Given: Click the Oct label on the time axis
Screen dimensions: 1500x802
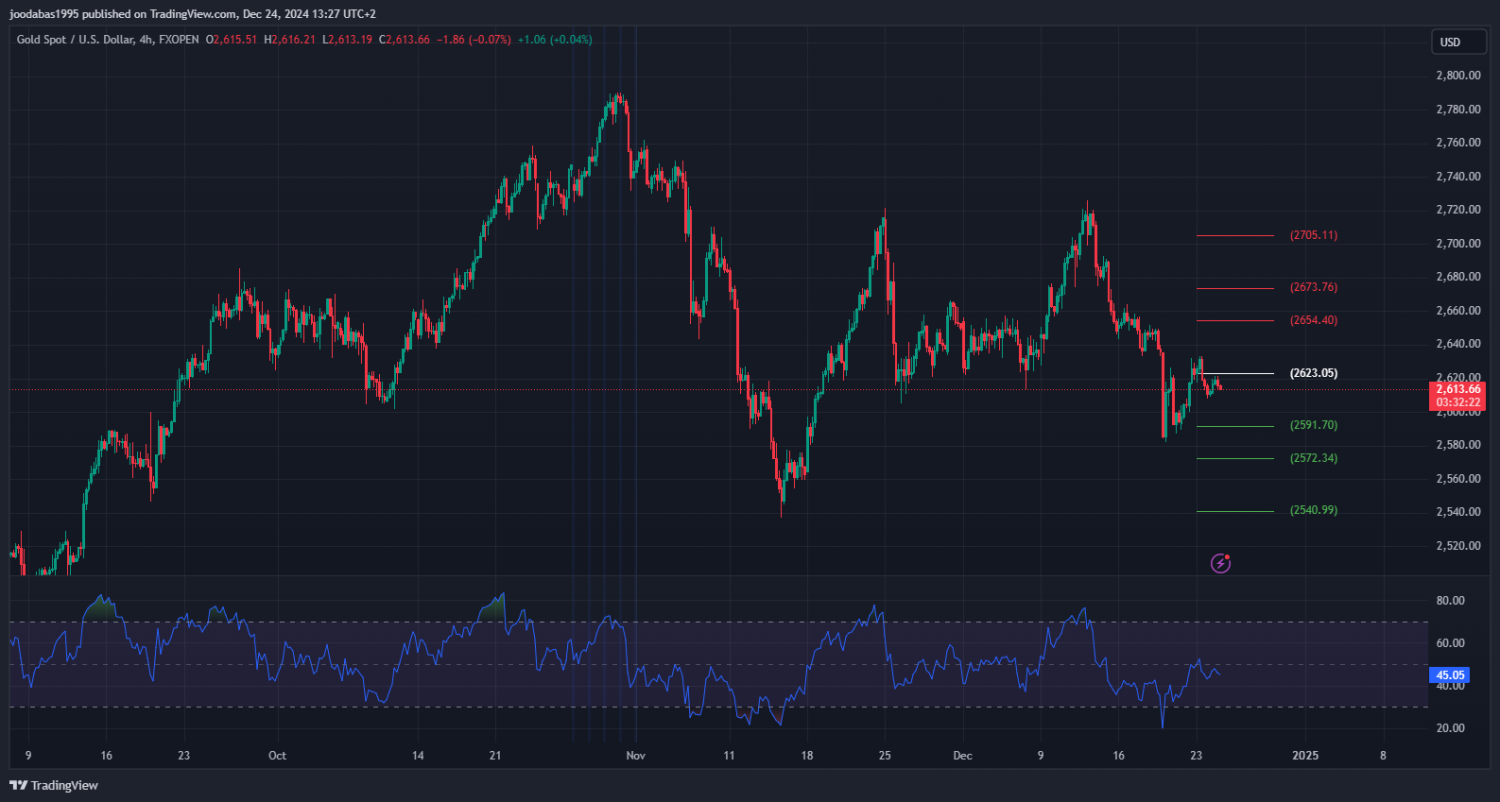Looking at the screenshot, I should pyautogui.click(x=277, y=756).
